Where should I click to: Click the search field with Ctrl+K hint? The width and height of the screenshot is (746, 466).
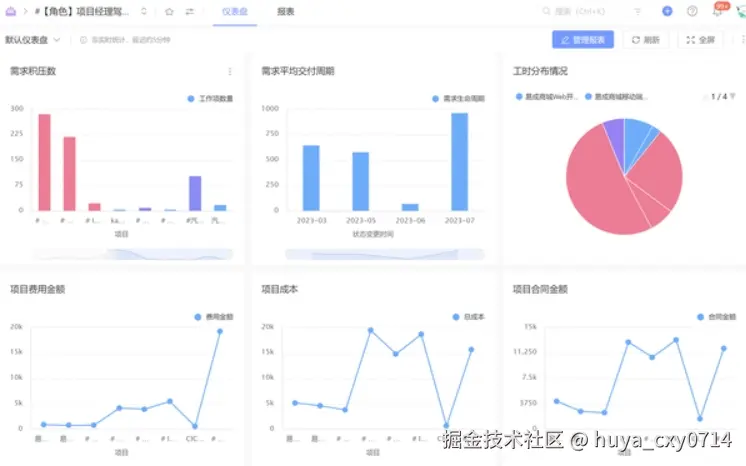[x=579, y=11]
